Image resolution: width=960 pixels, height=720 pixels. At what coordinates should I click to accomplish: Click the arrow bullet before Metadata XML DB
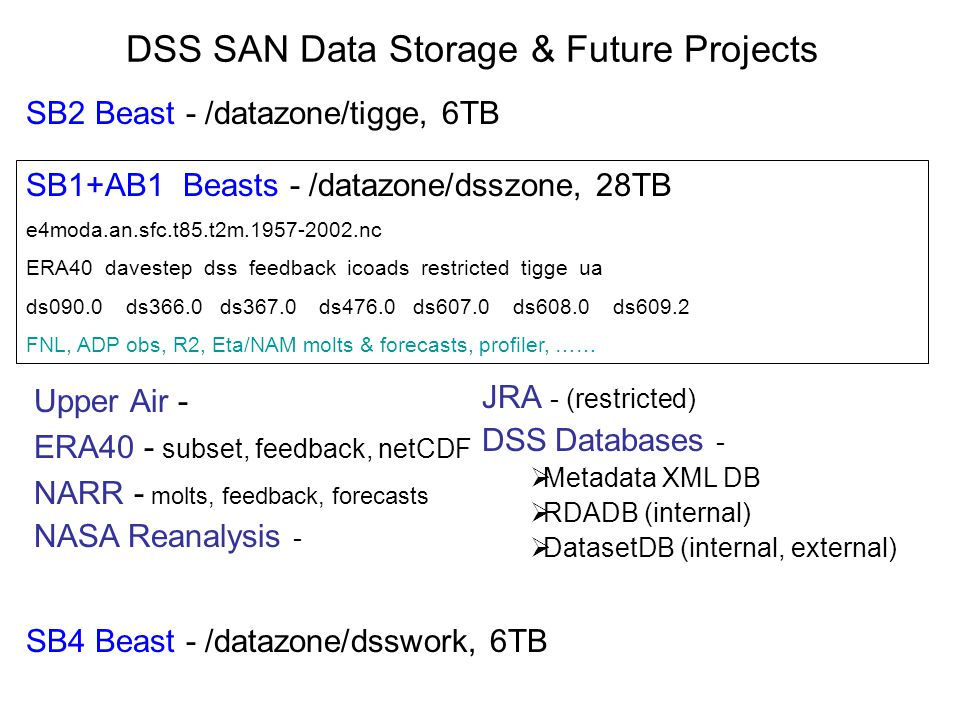[x=538, y=478]
